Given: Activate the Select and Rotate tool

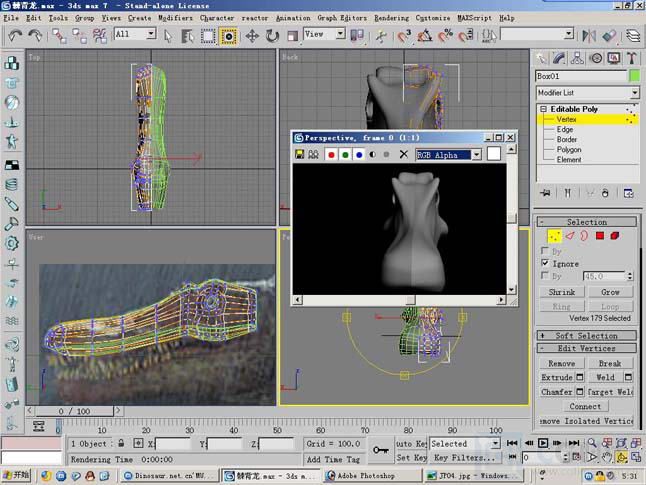Looking at the screenshot, I should pyautogui.click(x=272, y=36).
